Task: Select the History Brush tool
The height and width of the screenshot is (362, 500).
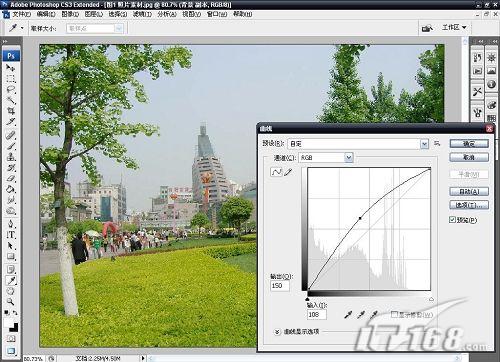Action: point(11,167)
